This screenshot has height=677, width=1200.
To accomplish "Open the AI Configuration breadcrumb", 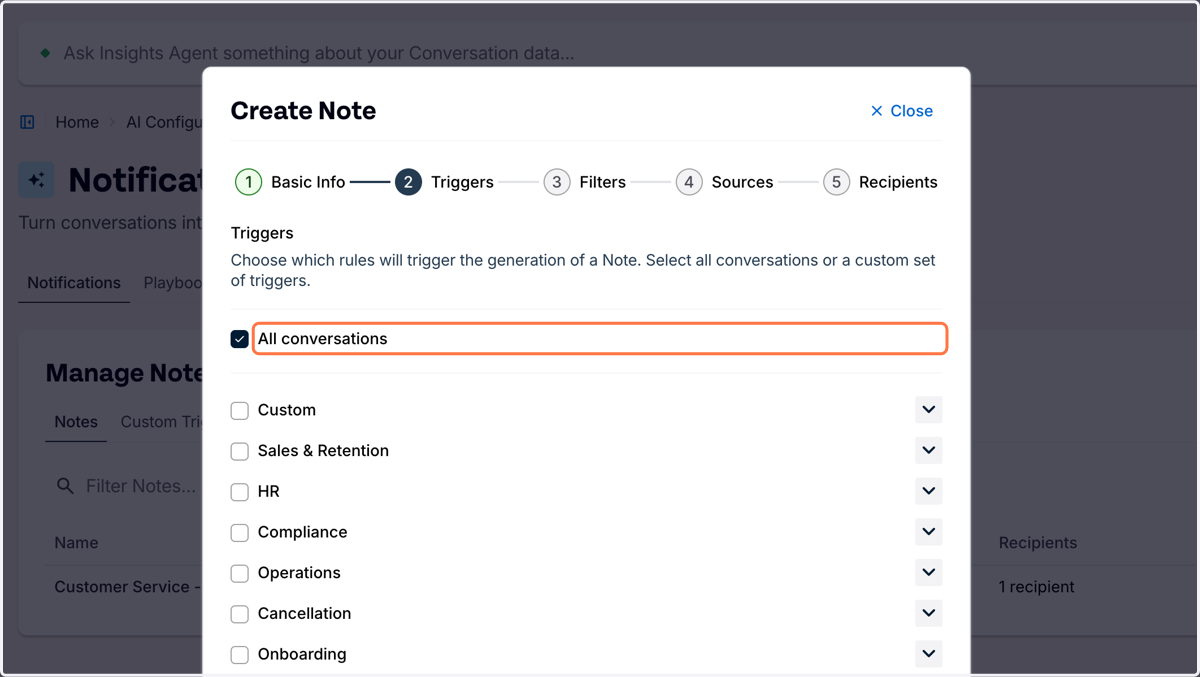I will point(164,122).
